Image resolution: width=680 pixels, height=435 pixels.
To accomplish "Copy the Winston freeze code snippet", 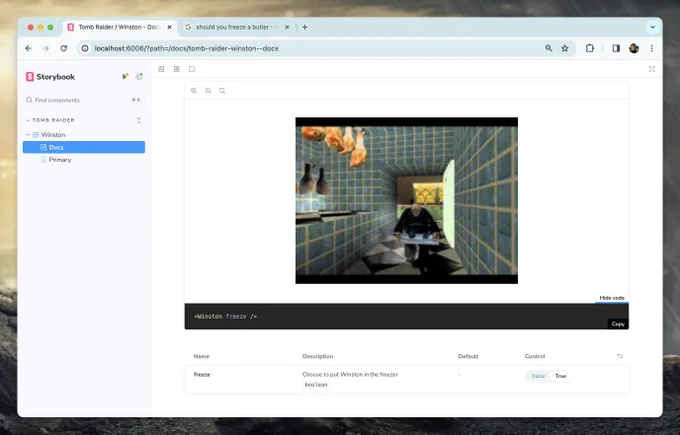I will [618, 324].
